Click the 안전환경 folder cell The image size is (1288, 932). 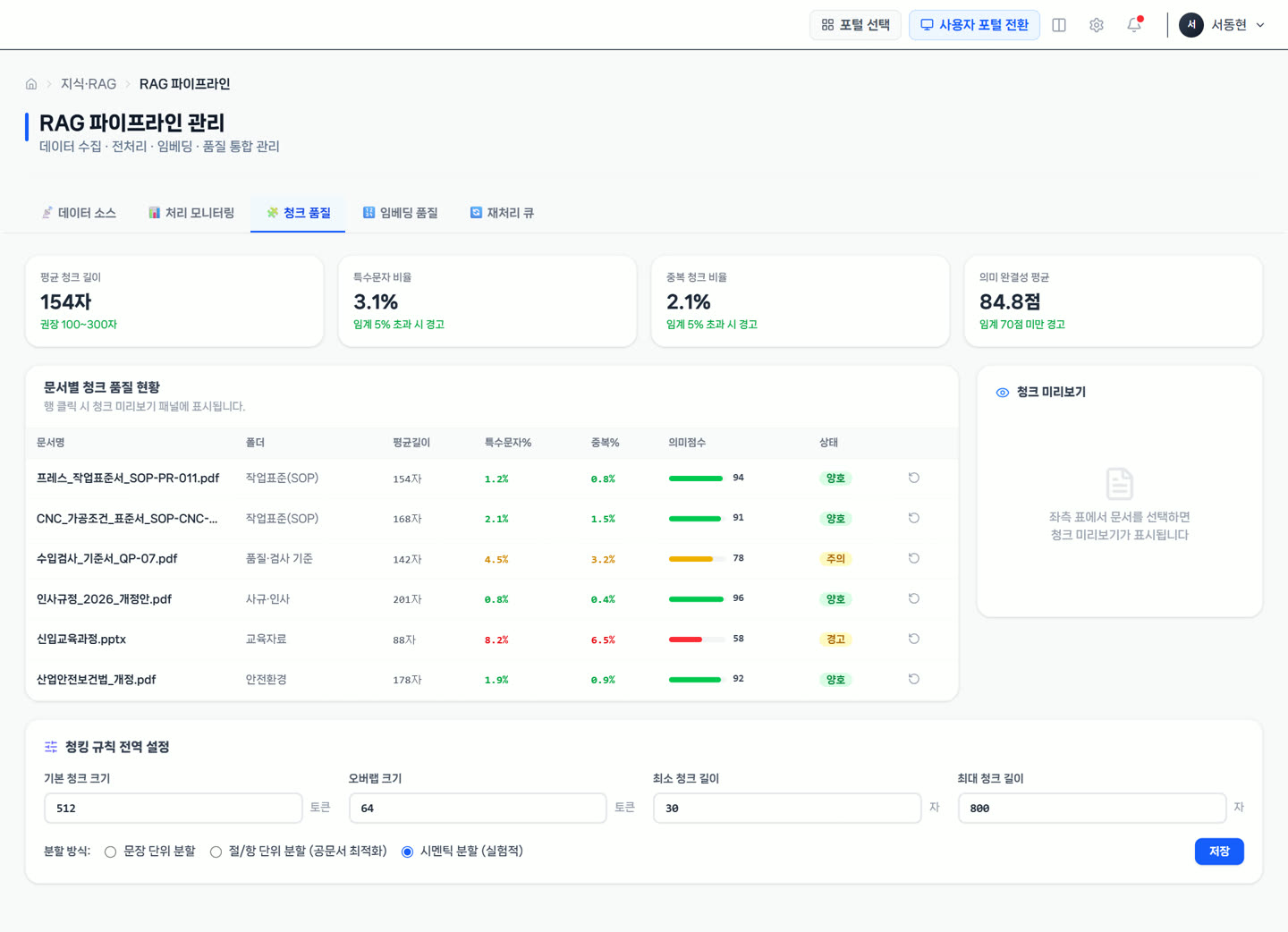pos(267,680)
